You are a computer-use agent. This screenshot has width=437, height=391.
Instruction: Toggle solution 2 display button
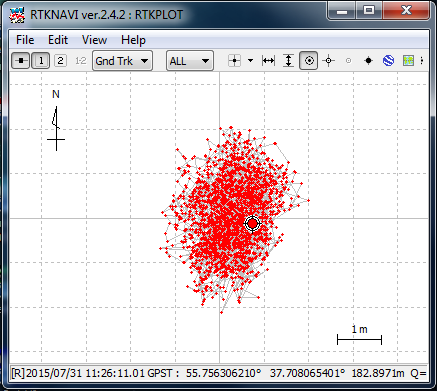point(60,61)
